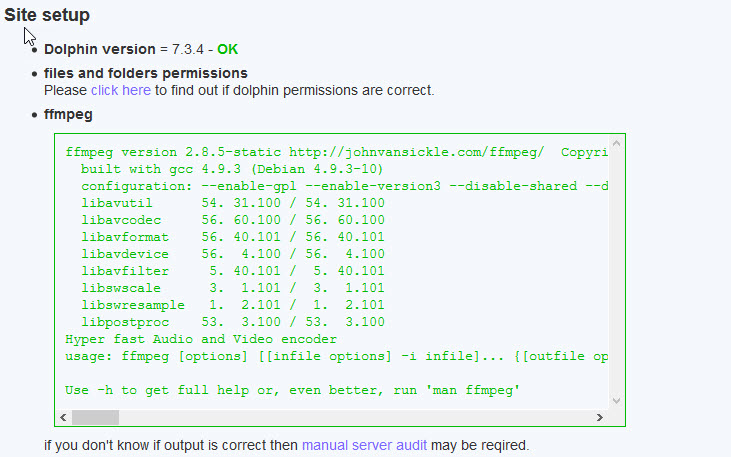The width and height of the screenshot is (731, 457).
Task: Click the 'Site setup' heading
Action: pyautogui.click(x=47, y=16)
